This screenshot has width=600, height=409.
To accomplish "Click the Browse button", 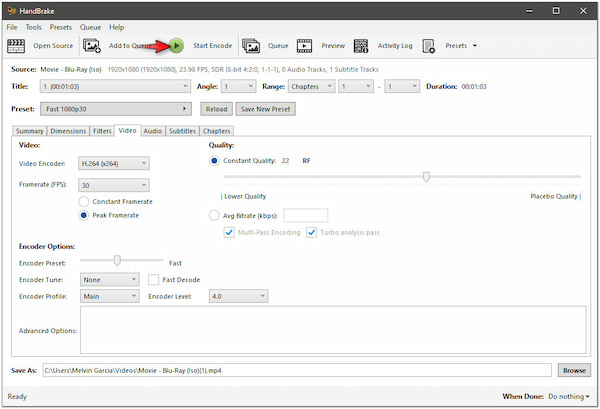I will 573,370.
